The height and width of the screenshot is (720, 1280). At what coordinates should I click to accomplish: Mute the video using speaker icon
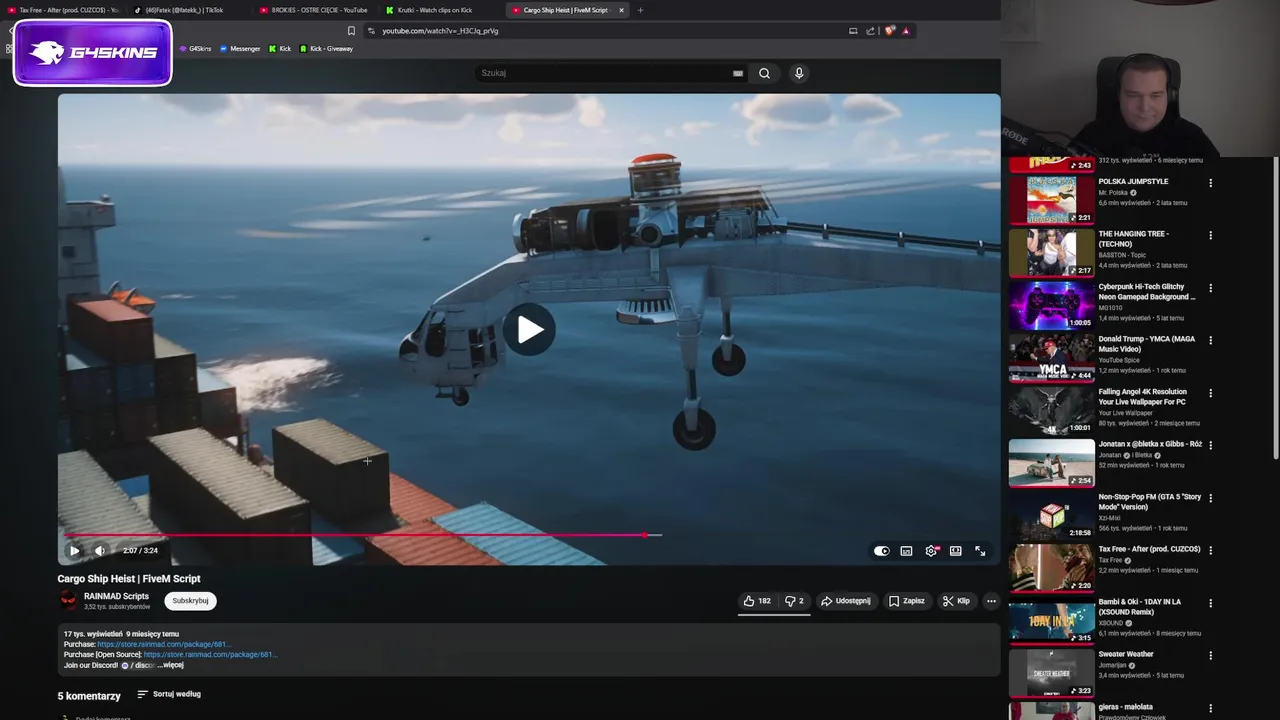point(99,551)
